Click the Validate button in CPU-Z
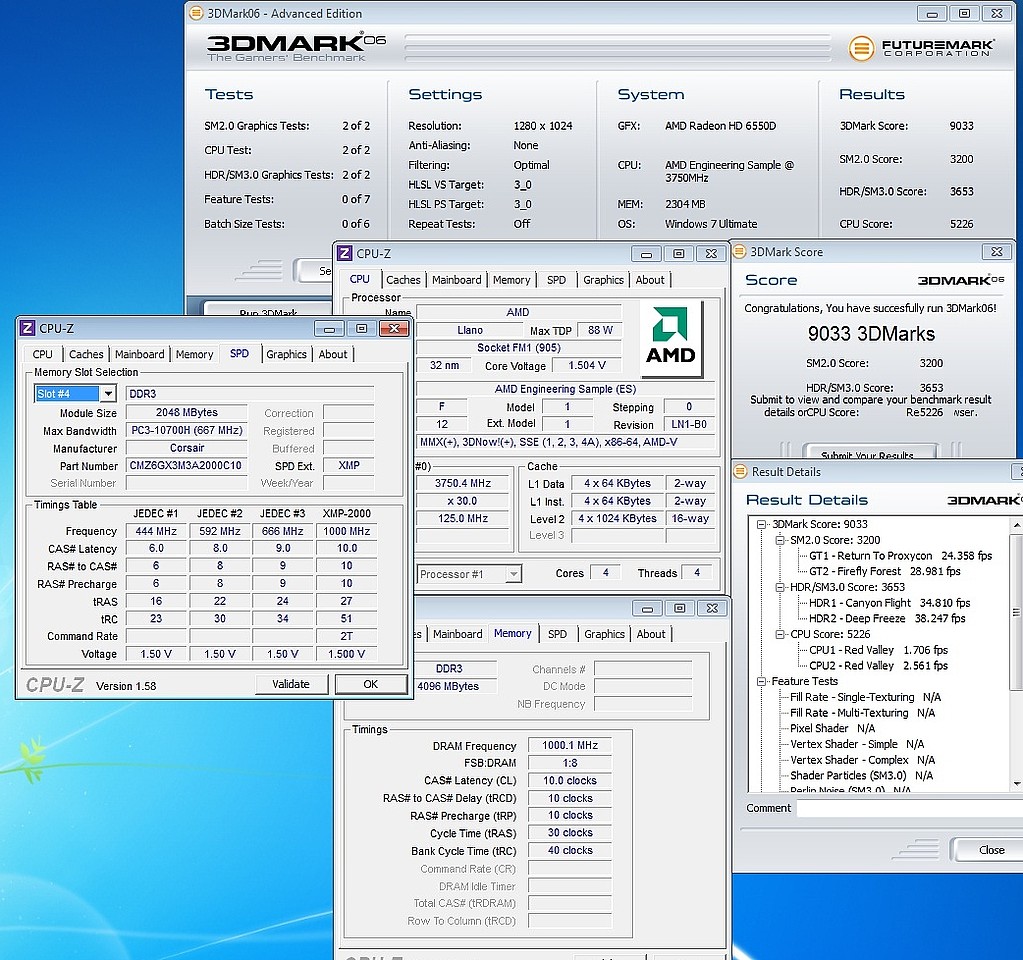Image resolution: width=1023 pixels, height=960 pixels. (x=291, y=684)
